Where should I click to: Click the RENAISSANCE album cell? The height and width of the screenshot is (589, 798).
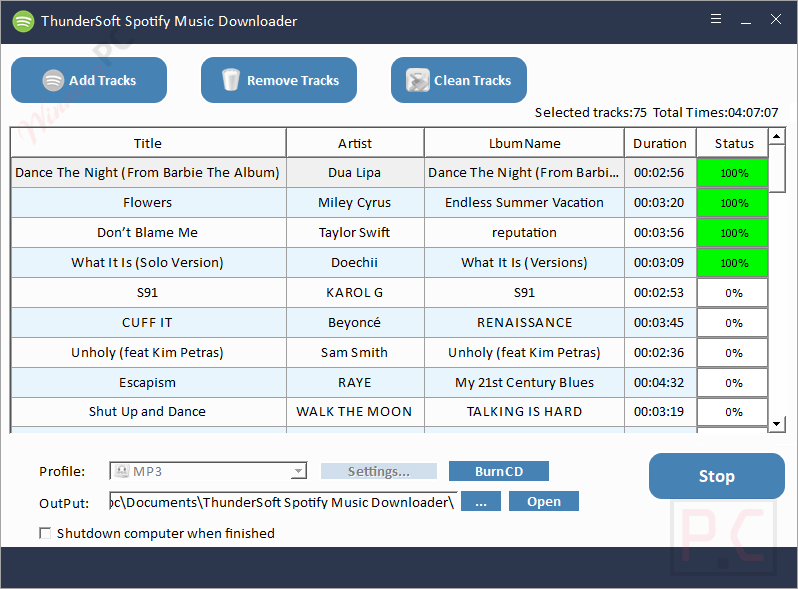pos(524,323)
